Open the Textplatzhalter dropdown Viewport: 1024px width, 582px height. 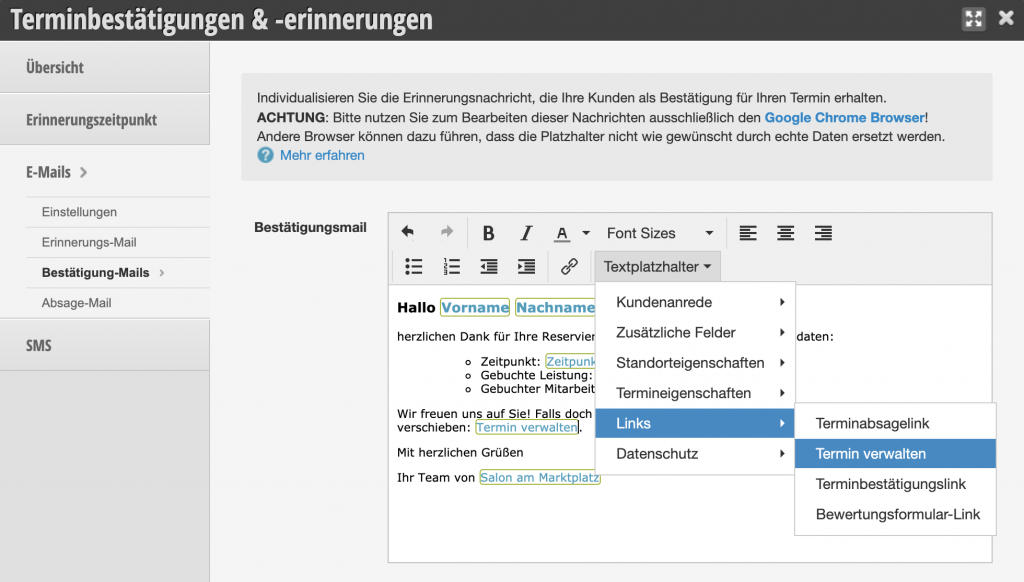657,266
